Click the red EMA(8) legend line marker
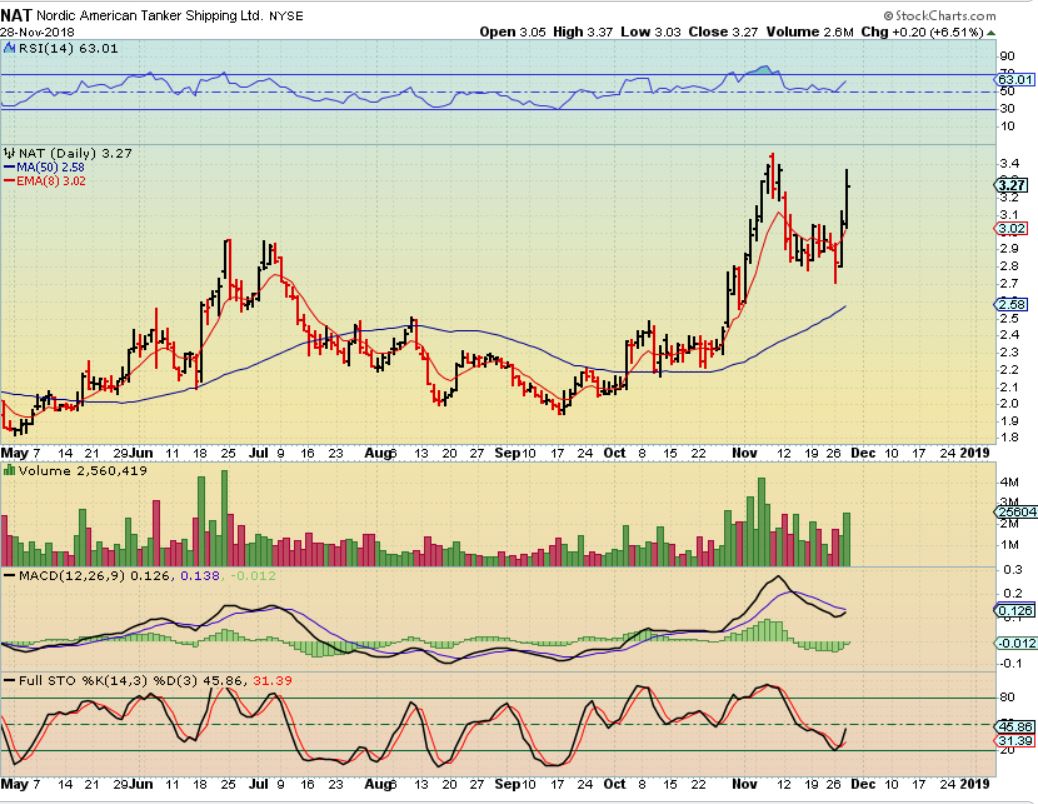 (9, 181)
